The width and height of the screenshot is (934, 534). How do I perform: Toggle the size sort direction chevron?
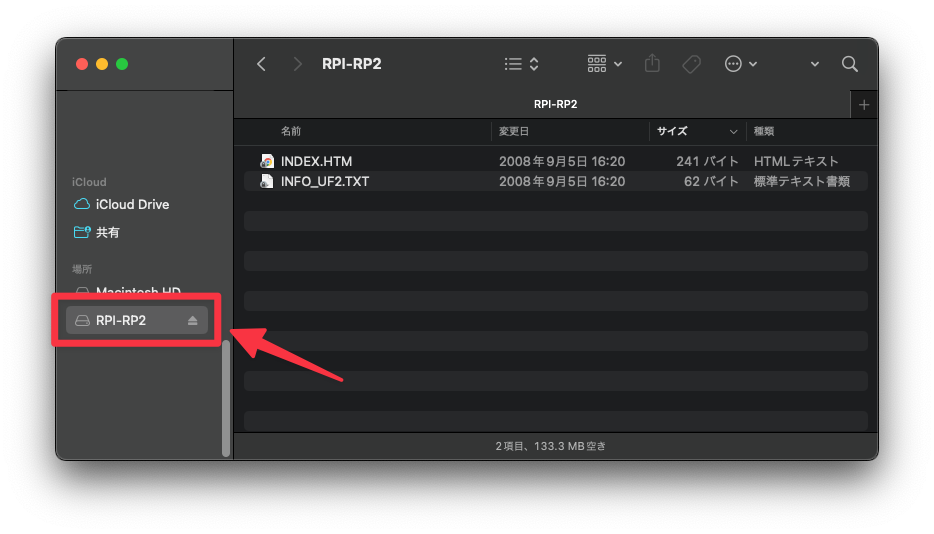pos(733,132)
